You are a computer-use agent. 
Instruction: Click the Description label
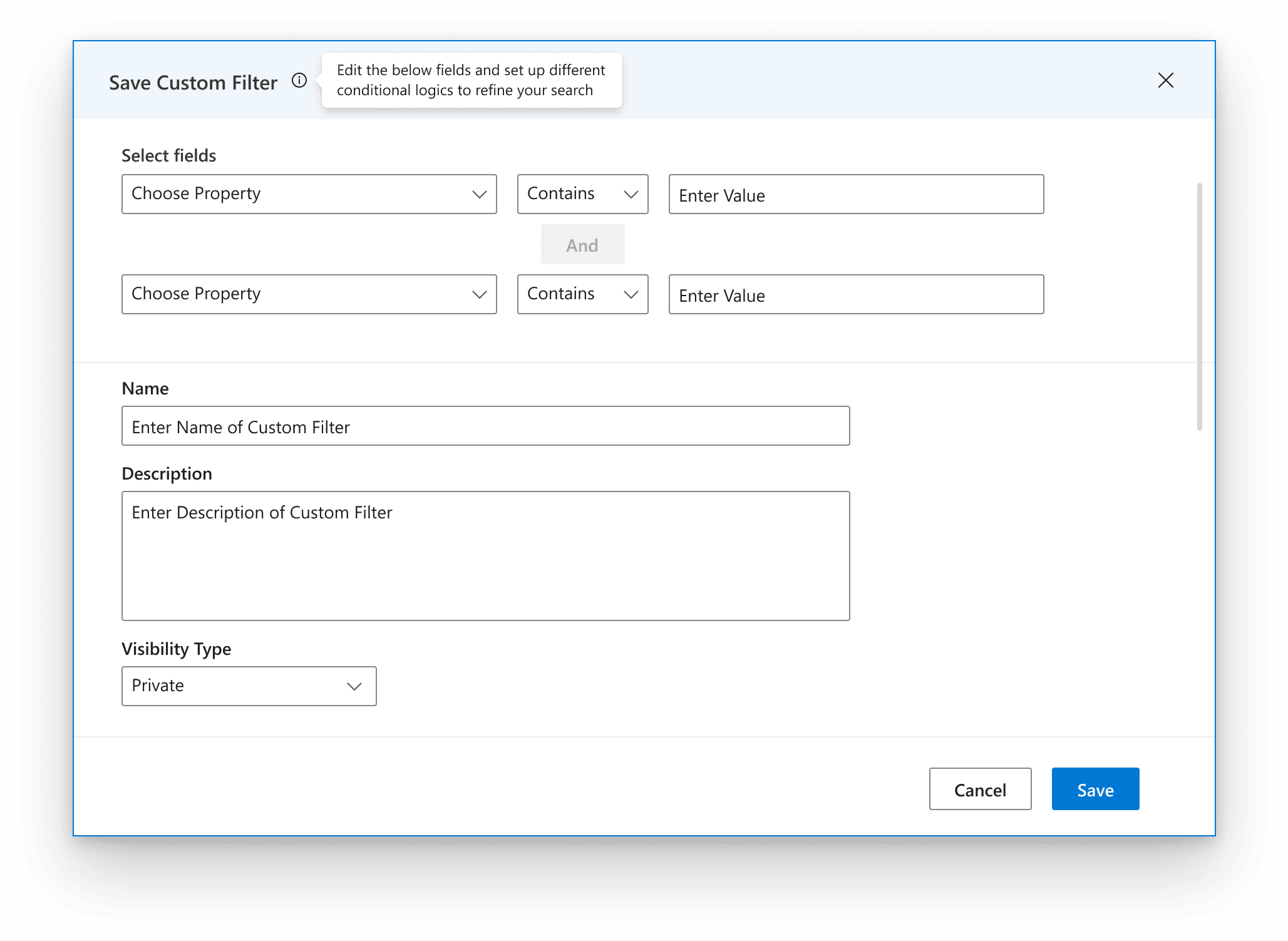tap(167, 474)
